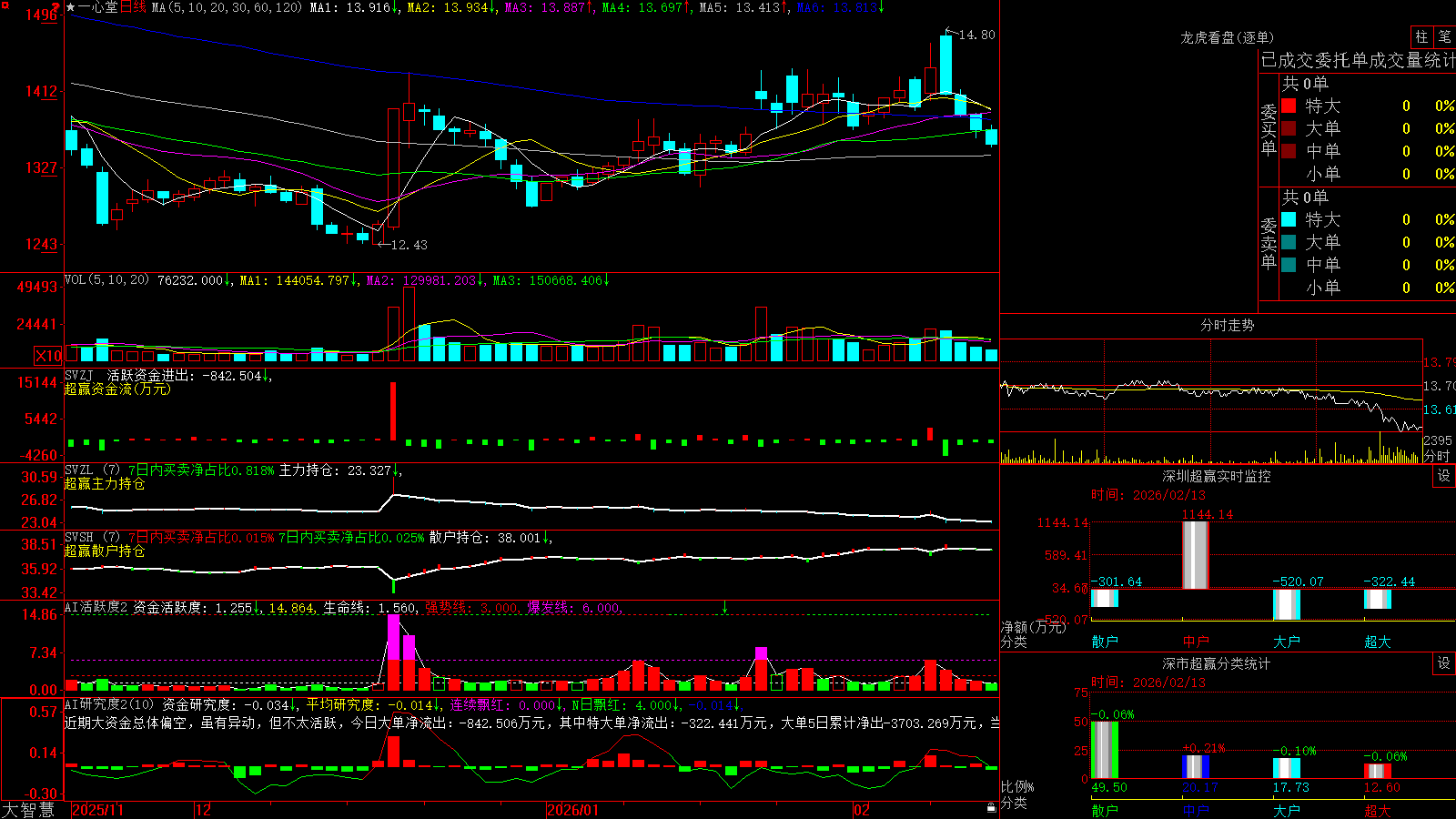Viewport: 1456px width, 819px height.
Task: Click the red pin icon above the price axis
Action: coord(56,7)
